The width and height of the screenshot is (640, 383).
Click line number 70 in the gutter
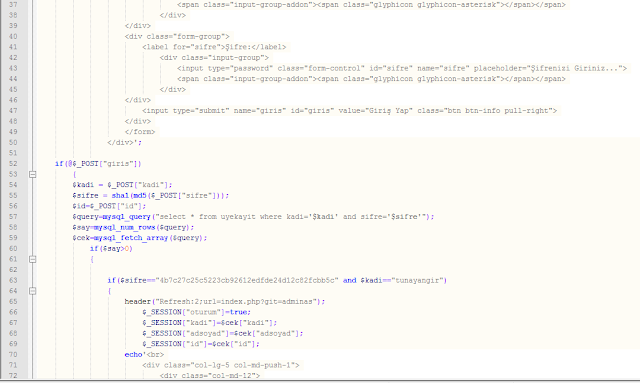(13, 355)
